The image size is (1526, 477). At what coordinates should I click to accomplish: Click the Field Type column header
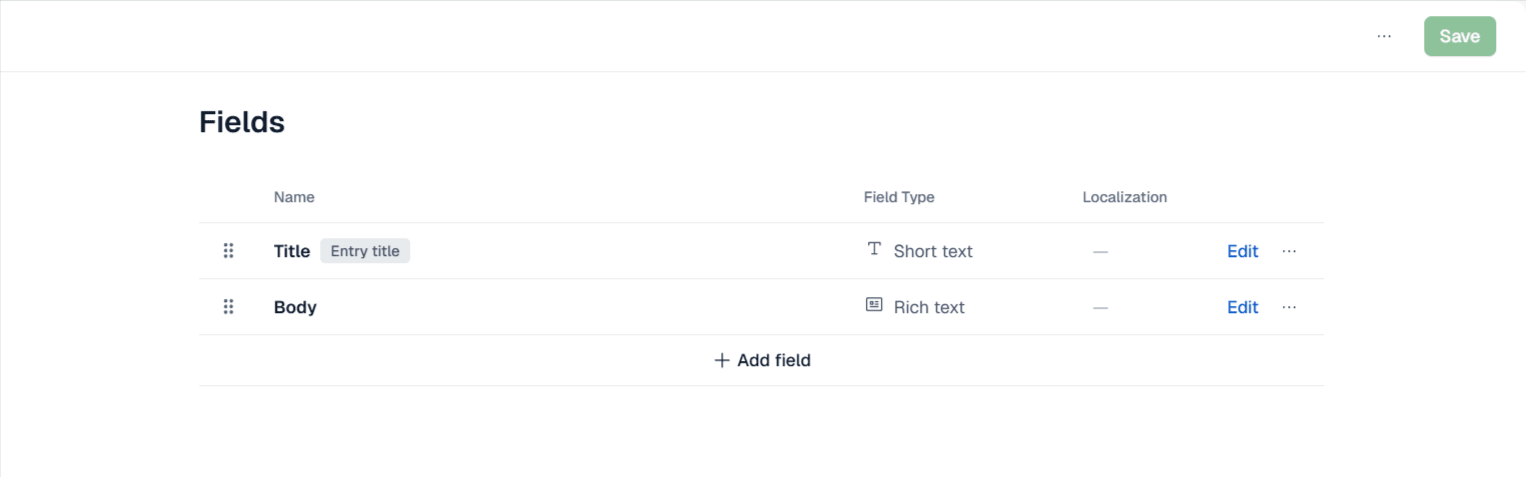coord(899,197)
